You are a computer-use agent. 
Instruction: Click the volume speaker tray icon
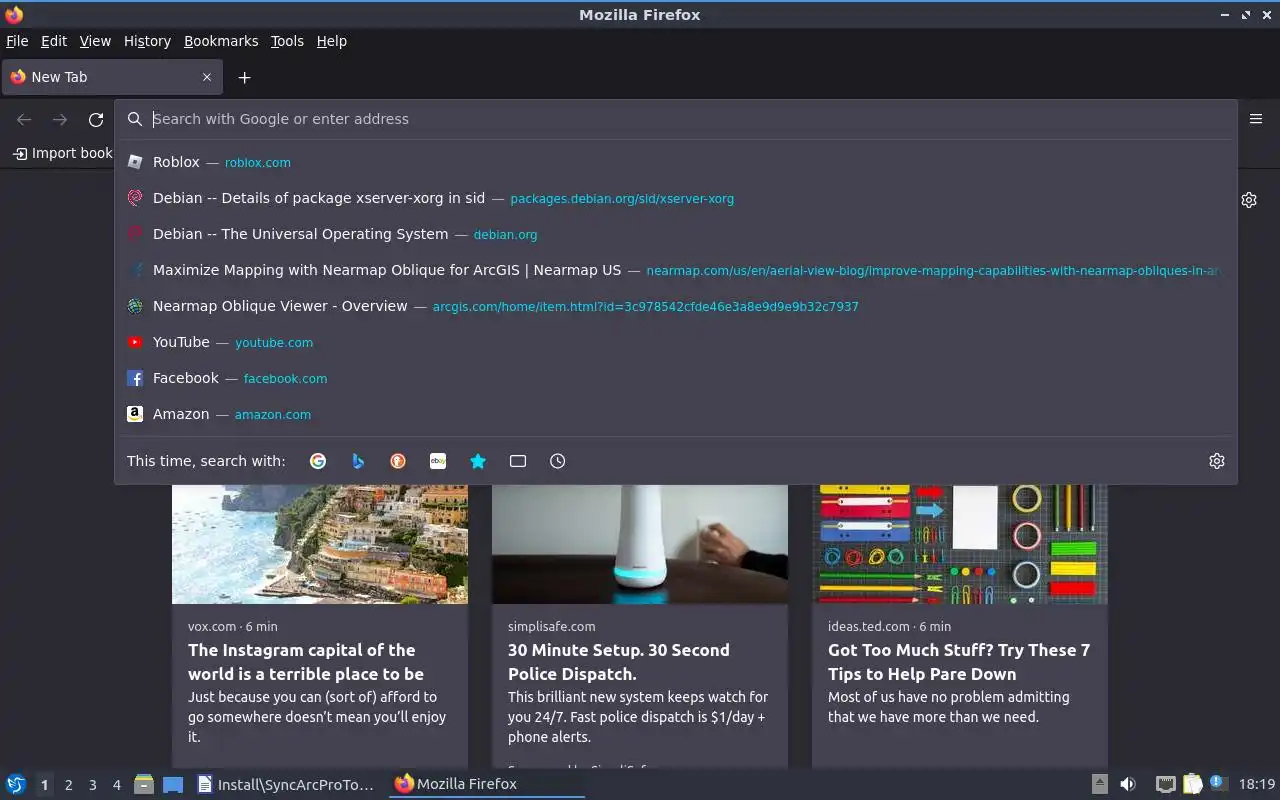point(1128,784)
